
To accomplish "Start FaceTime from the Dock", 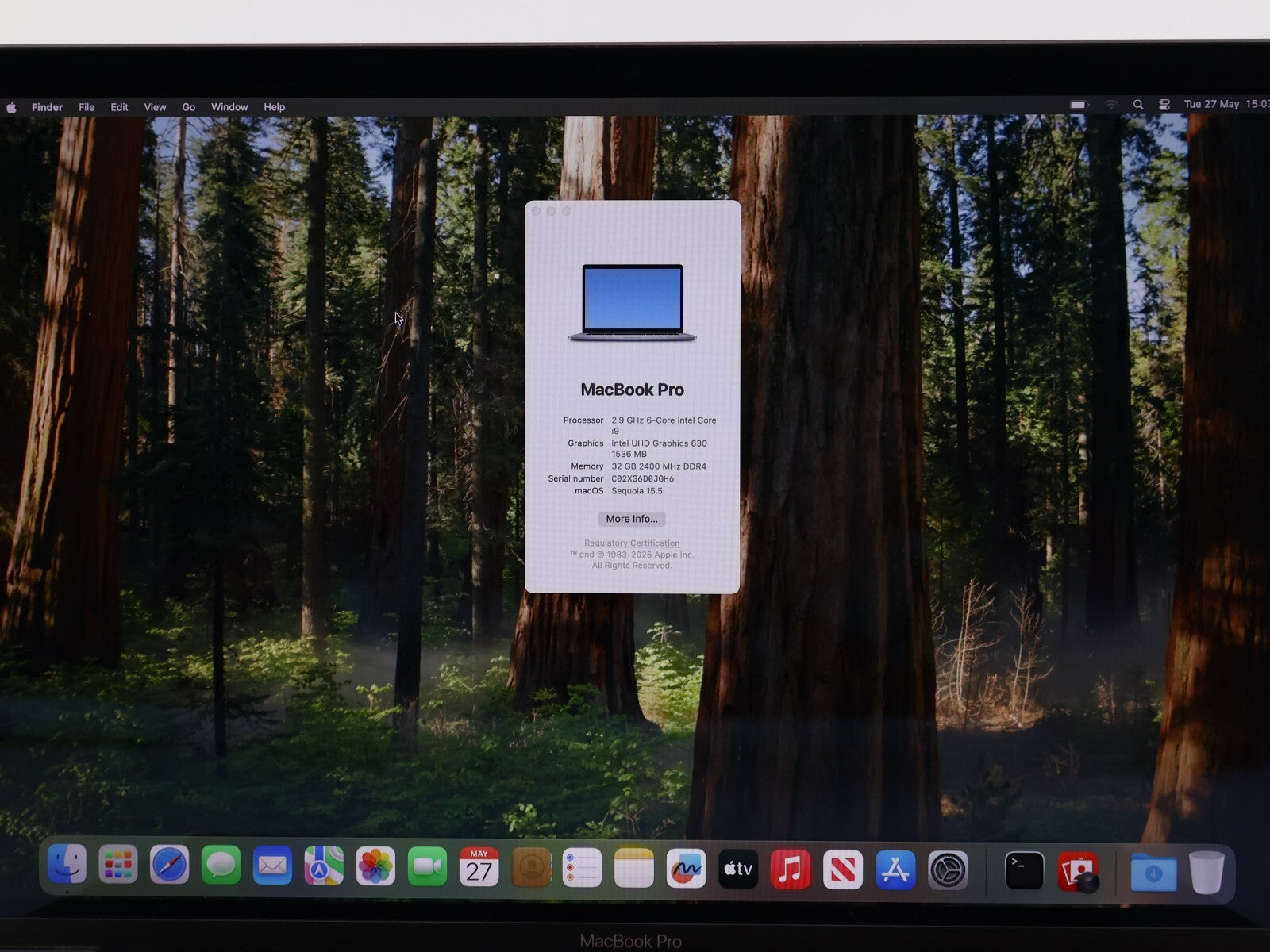I will click(427, 866).
